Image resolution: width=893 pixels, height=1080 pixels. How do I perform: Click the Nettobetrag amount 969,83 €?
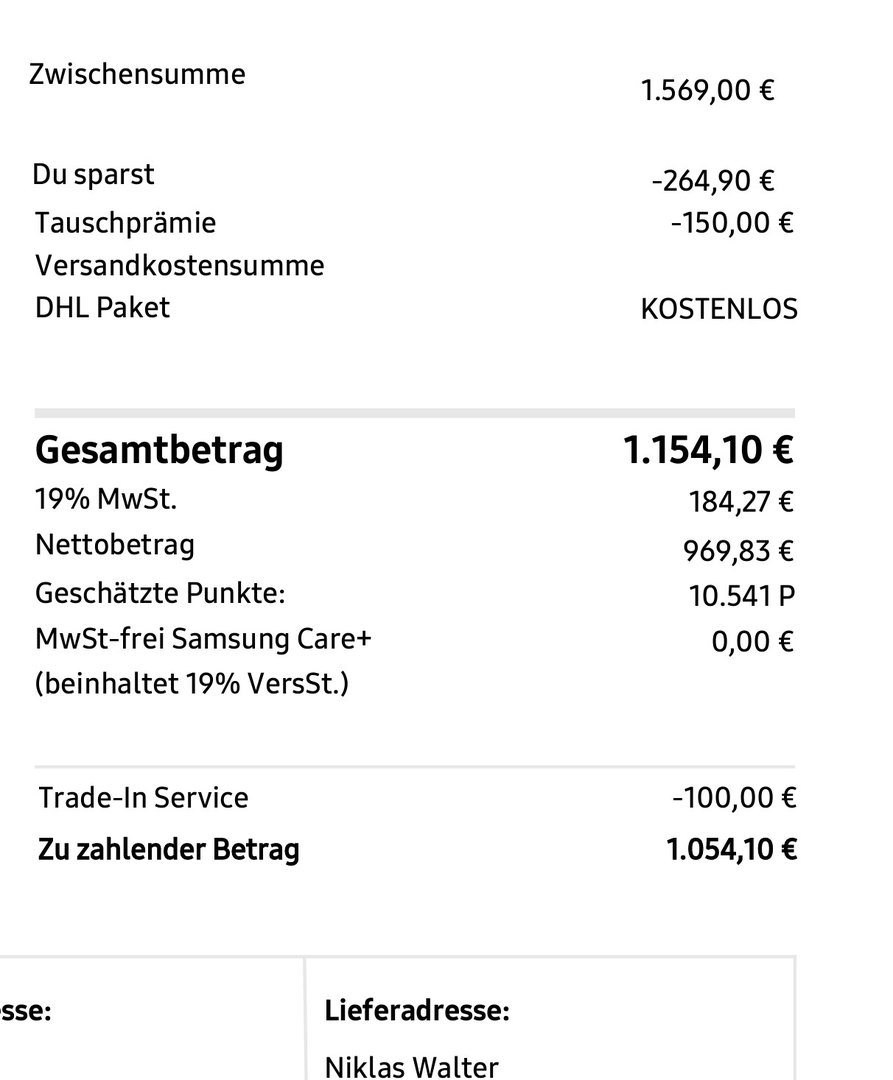tap(738, 551)
